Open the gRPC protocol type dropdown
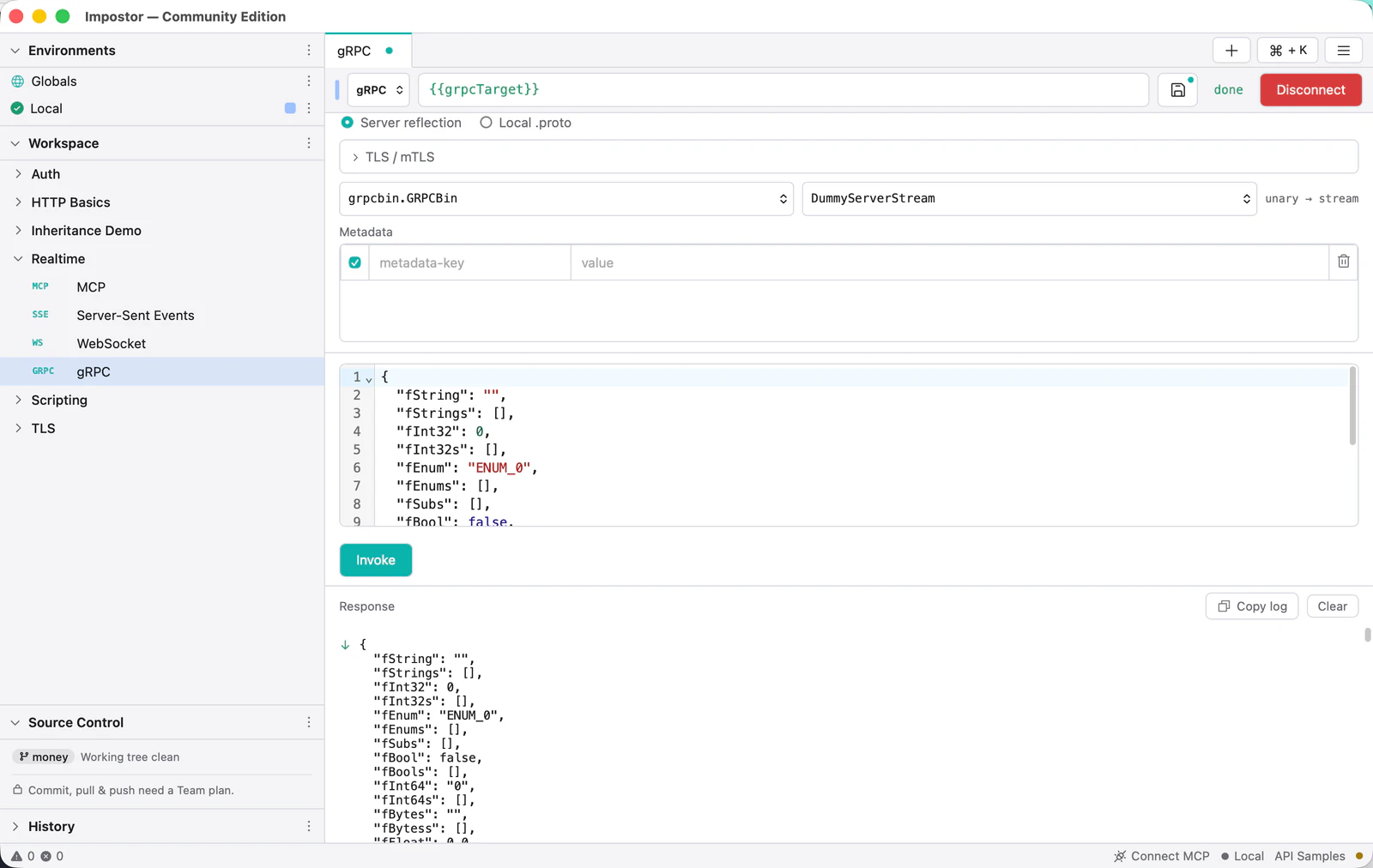 [378, 89]
